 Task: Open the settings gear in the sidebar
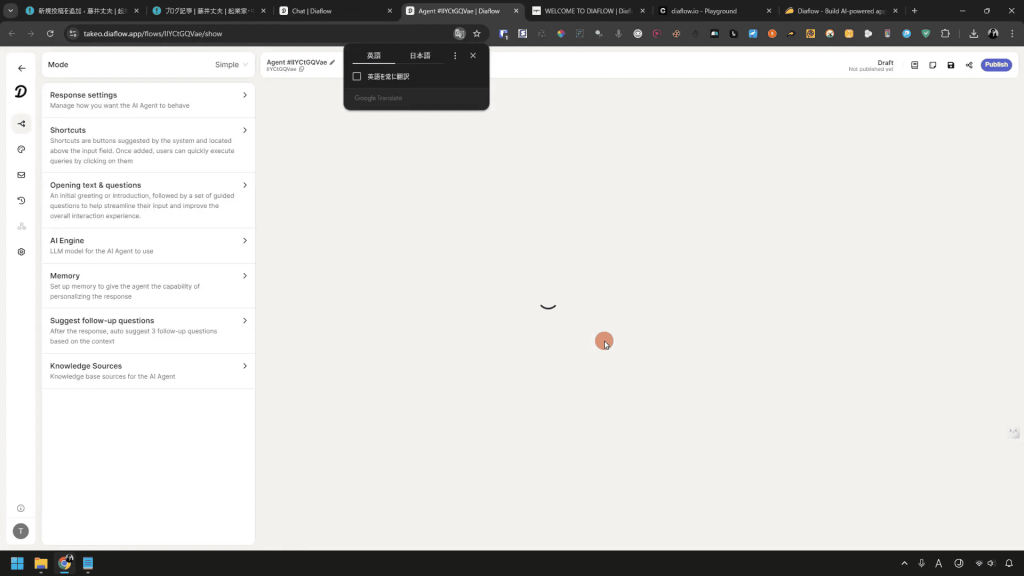pos(22,251)
